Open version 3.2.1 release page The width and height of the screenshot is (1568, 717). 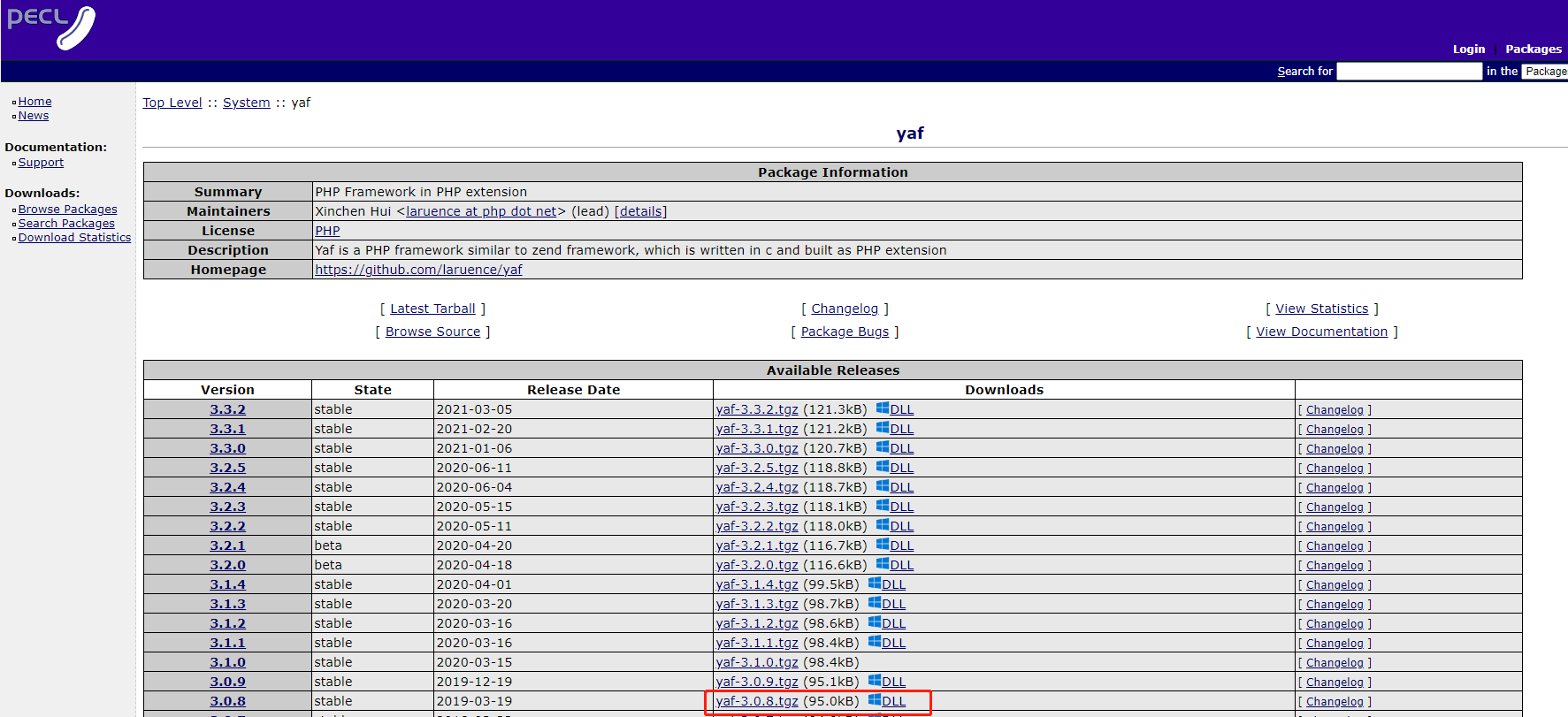(227, 545)
